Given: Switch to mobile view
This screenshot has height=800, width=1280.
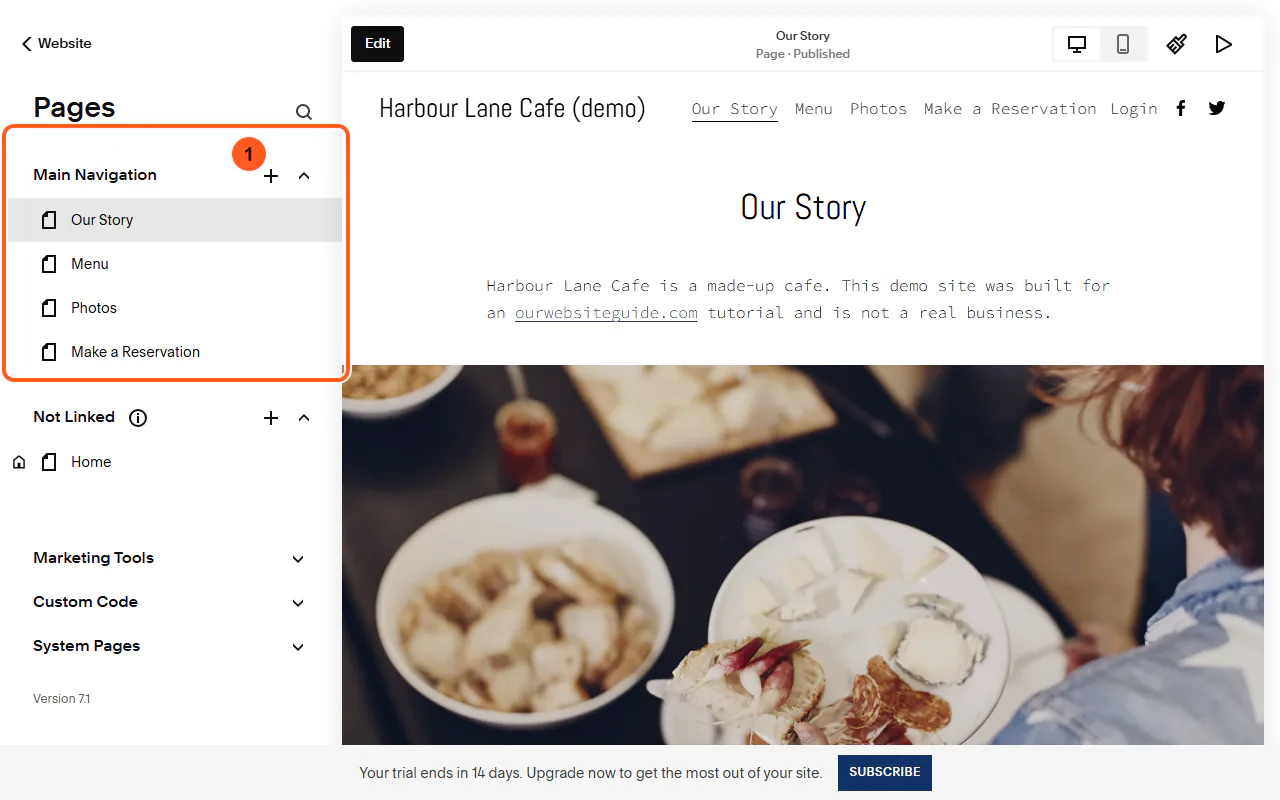Looking at the screenshot, I should pos(1123,44).
